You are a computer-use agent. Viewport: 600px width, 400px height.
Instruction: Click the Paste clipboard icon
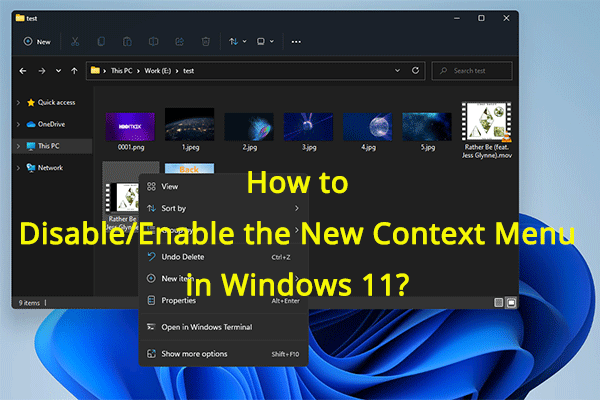coord(127,42)
